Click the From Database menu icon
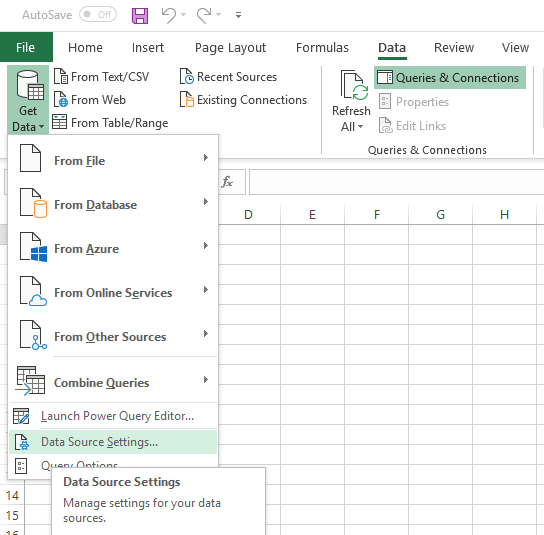Screen dimensions: 544x535 33,203
